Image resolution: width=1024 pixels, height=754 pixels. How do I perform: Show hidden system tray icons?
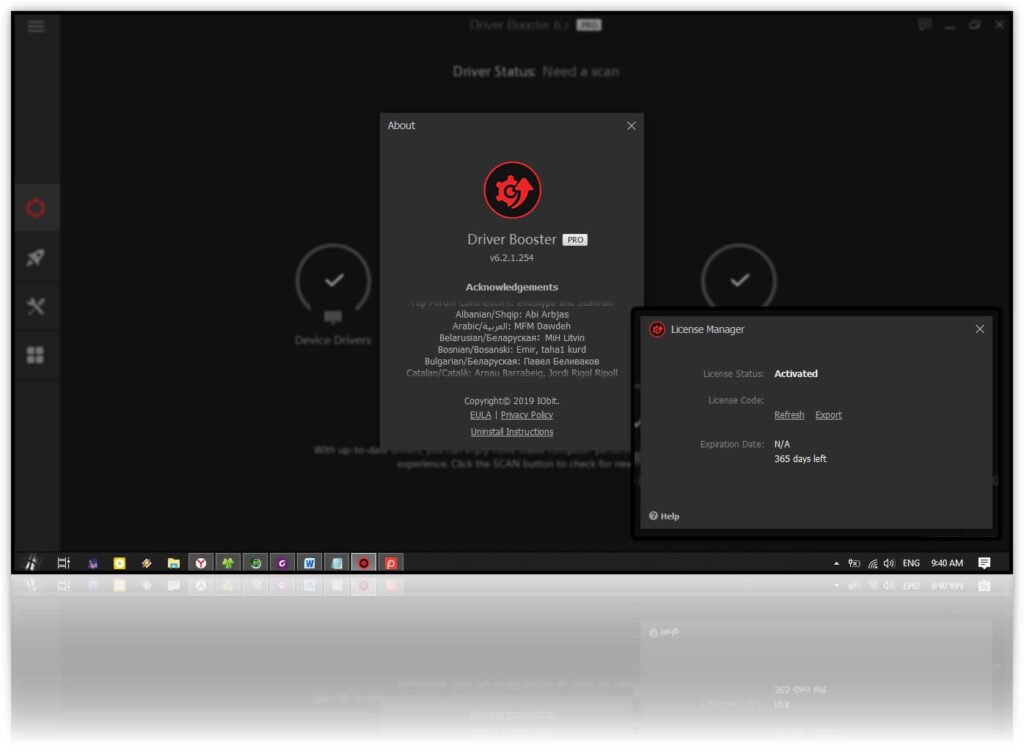[x=837, y=563]
